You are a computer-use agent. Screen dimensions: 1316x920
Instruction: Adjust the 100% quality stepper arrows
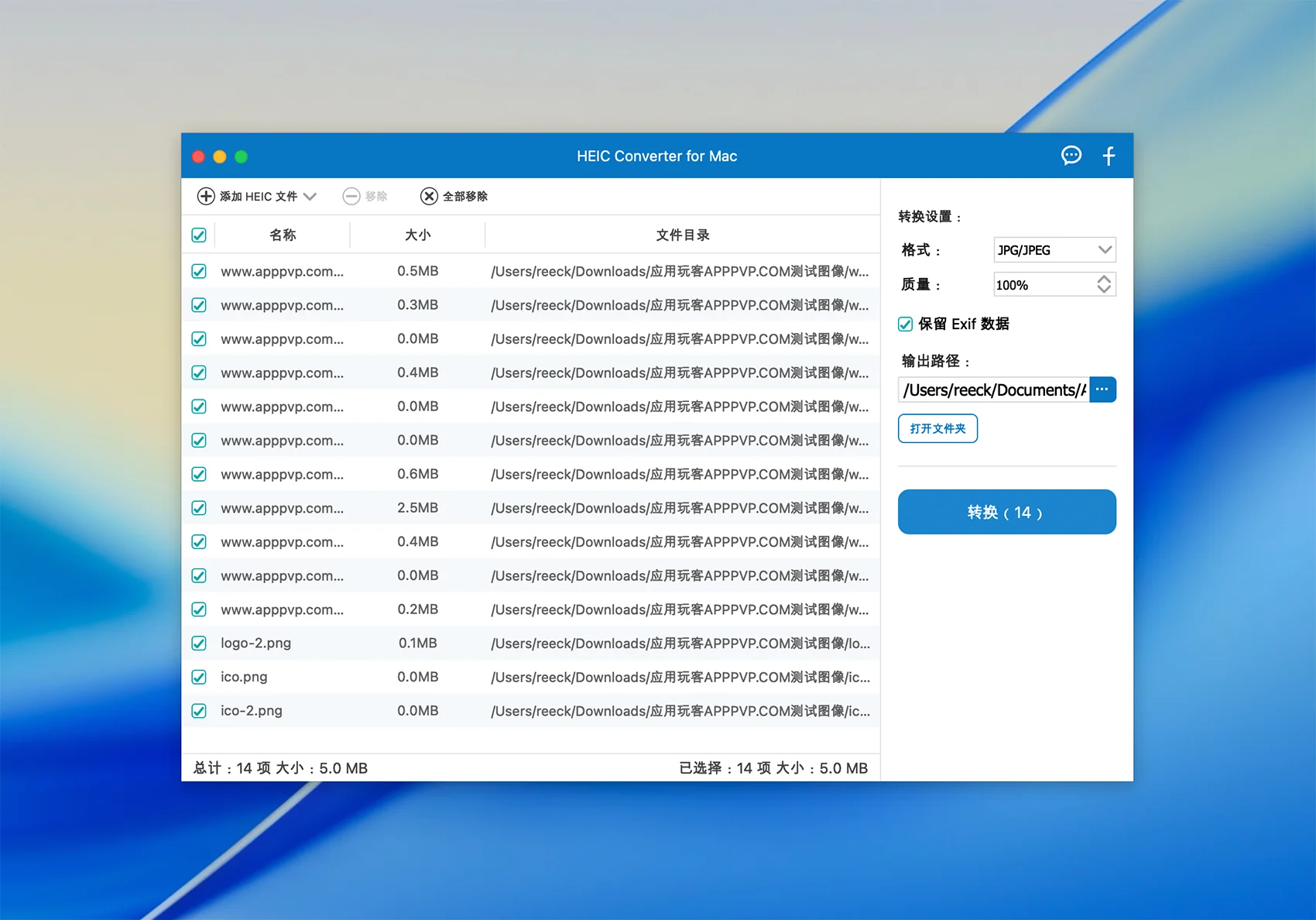1104,284
